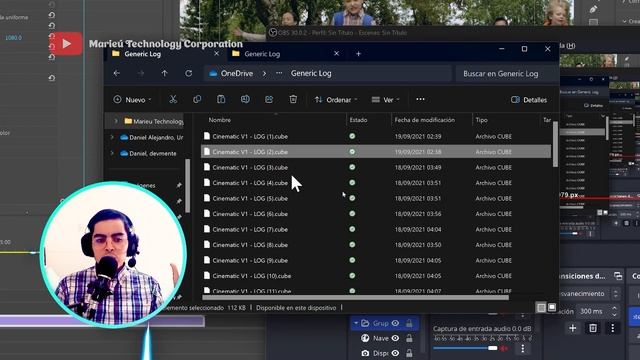Toggle visibility of Nave source in OBS
640x360 pixels.
(x=395, y=338)
